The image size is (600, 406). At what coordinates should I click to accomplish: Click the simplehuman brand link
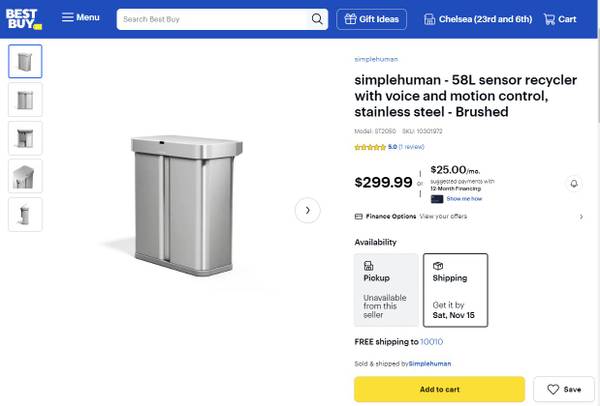click(x=376, y=59)
